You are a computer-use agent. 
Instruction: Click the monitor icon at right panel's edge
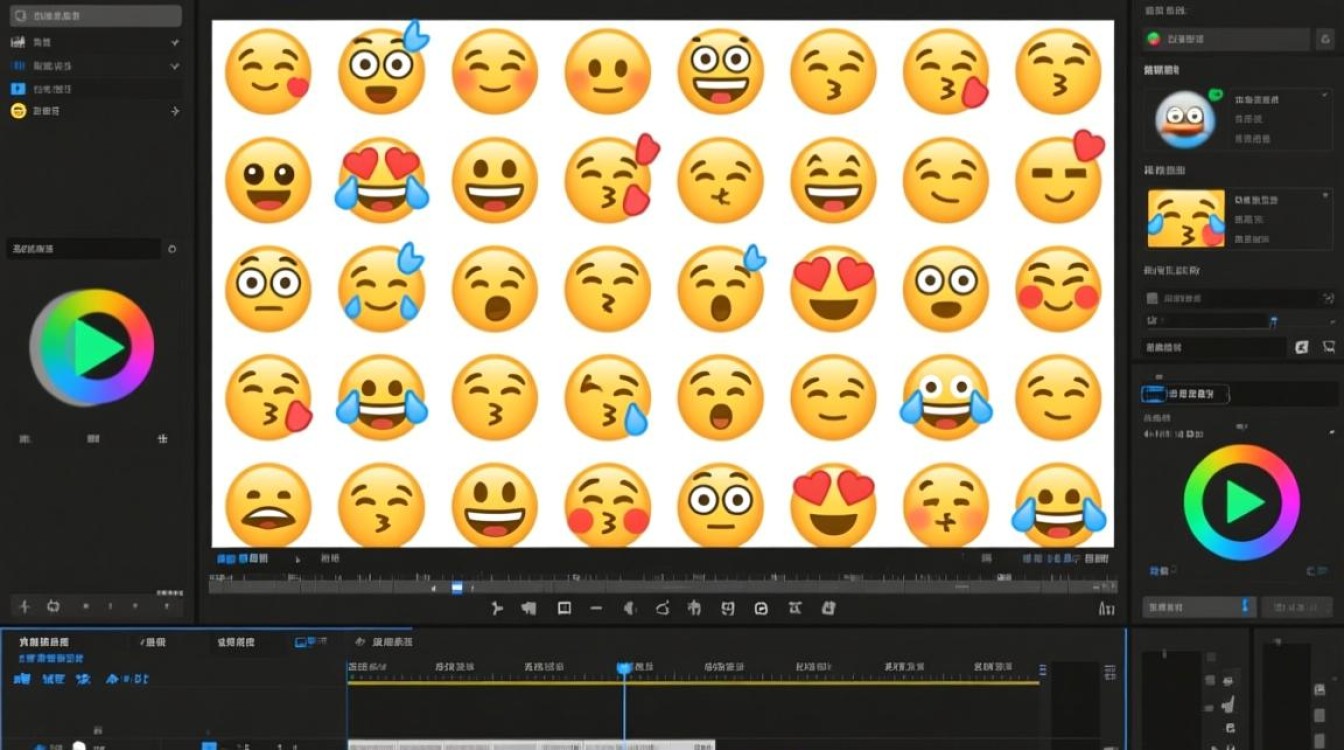click(1329, 347)
